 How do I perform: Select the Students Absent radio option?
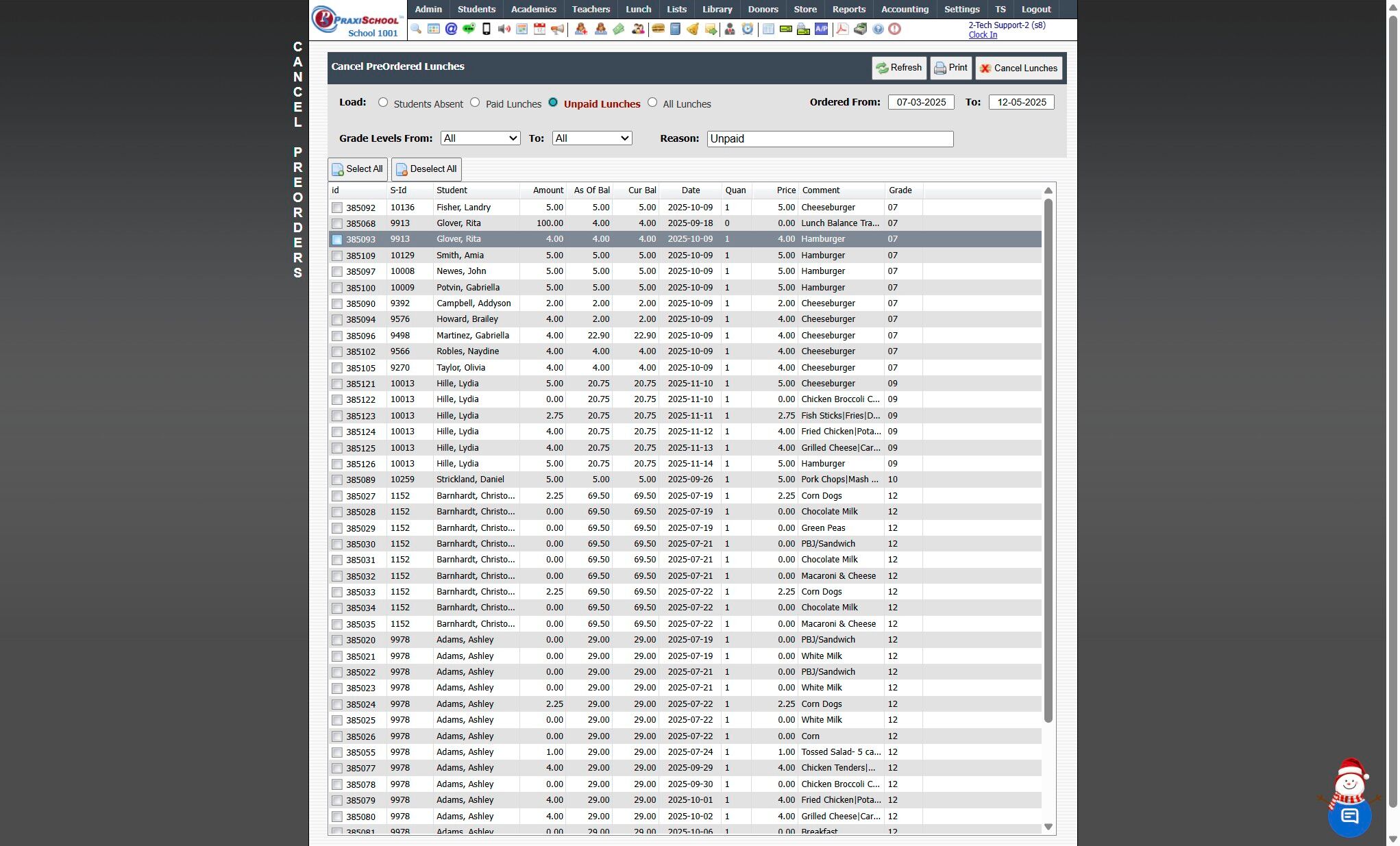tap(383, 103)
